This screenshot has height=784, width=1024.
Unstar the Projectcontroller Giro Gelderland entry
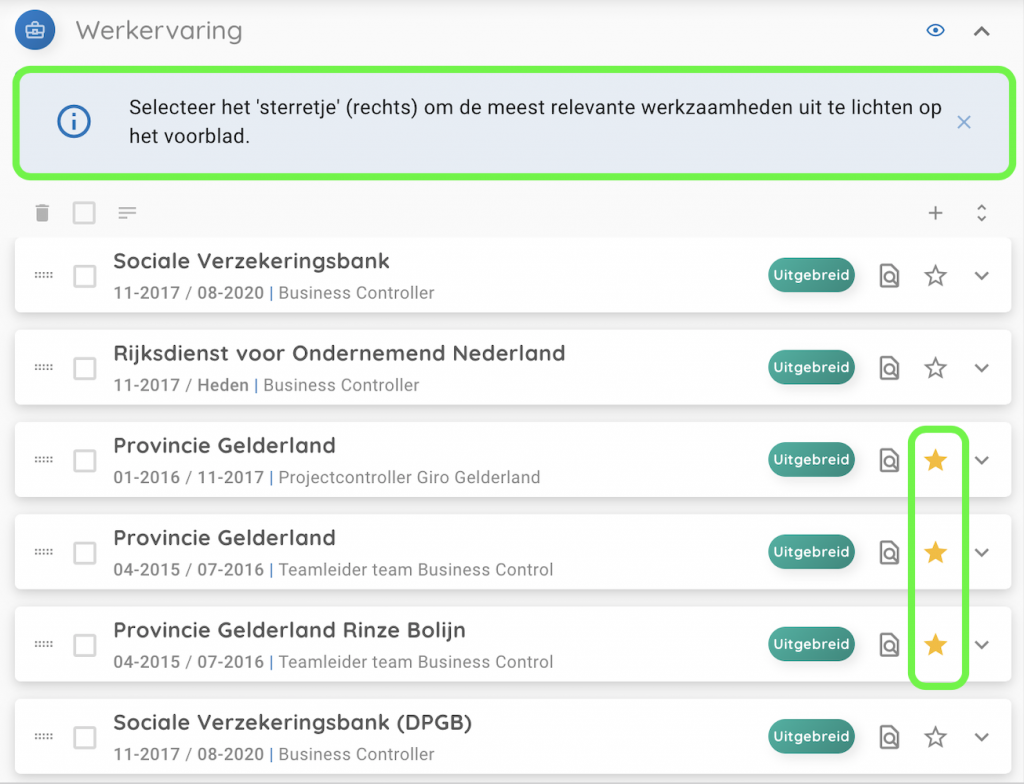(935, 460)
